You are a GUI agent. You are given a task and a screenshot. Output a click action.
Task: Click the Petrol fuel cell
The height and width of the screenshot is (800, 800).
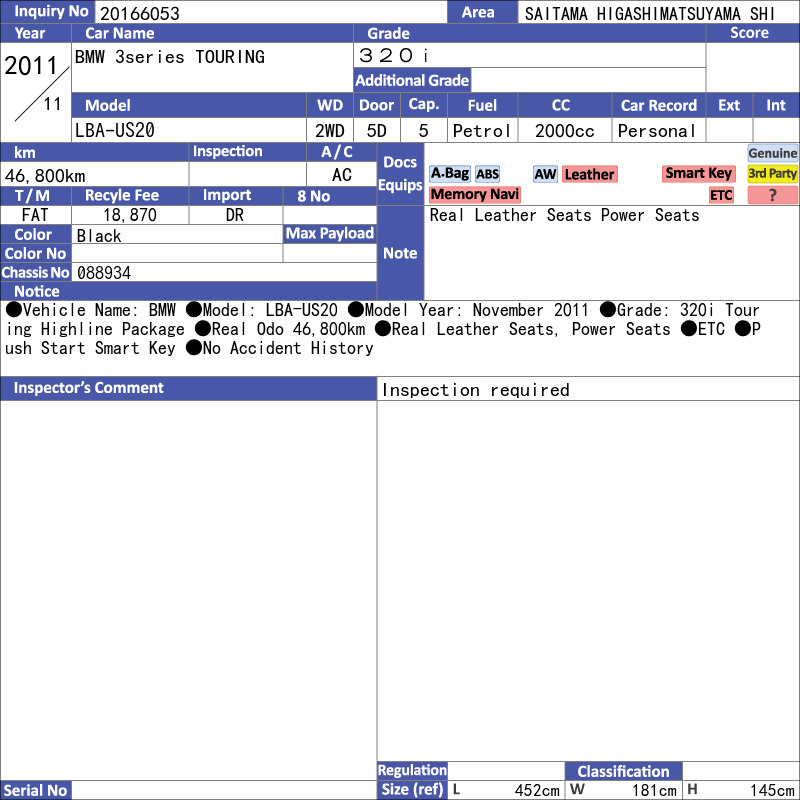pyautogui.click(x=482, y=131)
